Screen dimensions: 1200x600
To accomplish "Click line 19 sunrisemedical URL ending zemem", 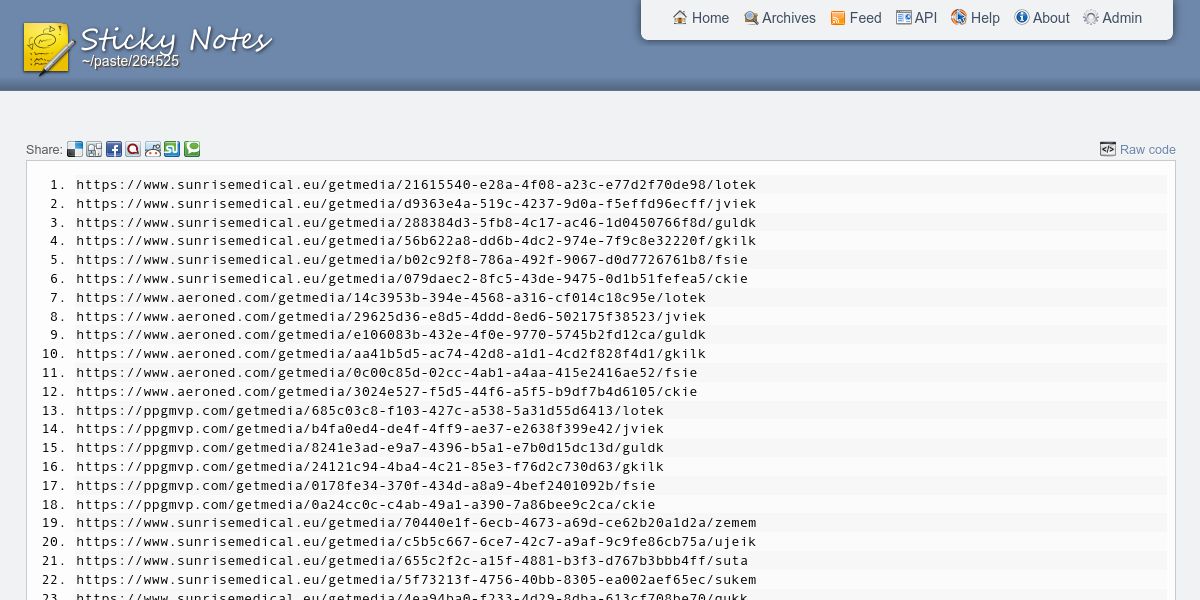I will pos(416,523).
